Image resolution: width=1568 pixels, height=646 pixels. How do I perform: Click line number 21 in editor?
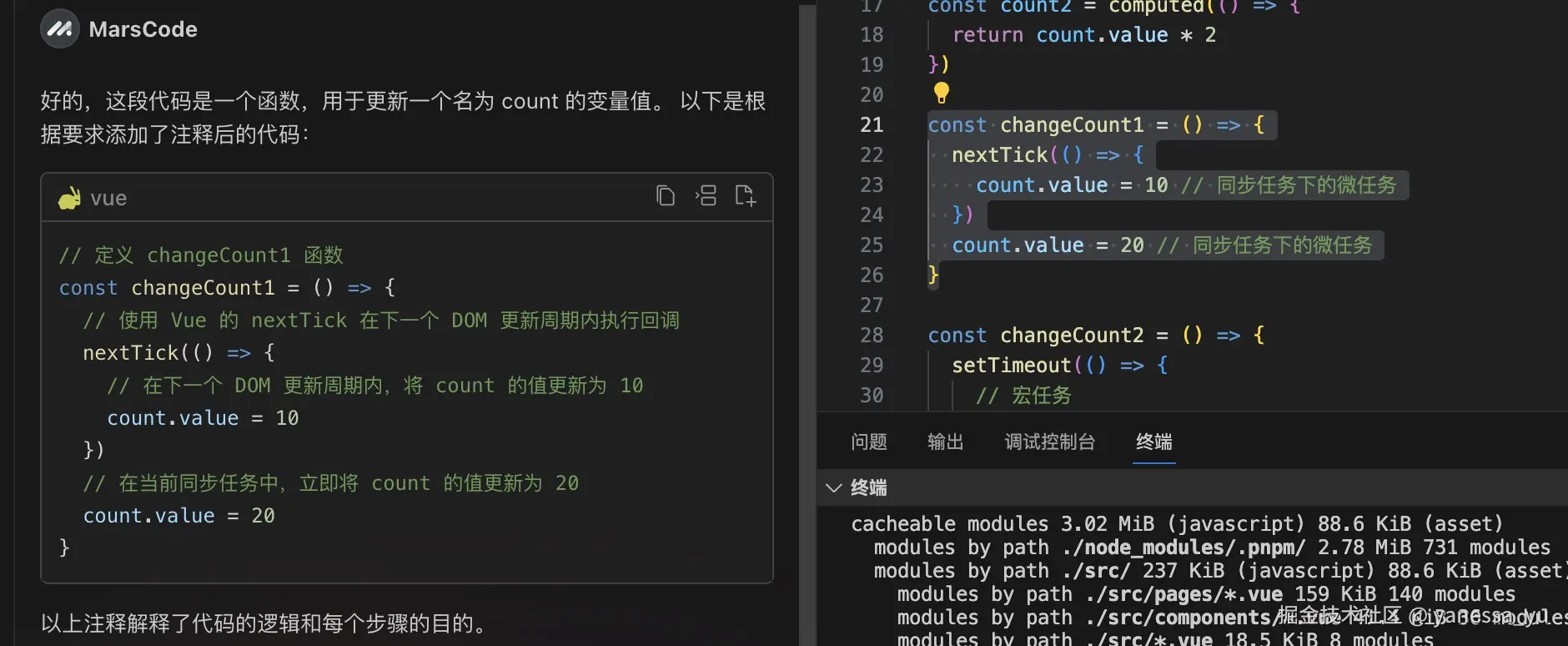(872, 125)
